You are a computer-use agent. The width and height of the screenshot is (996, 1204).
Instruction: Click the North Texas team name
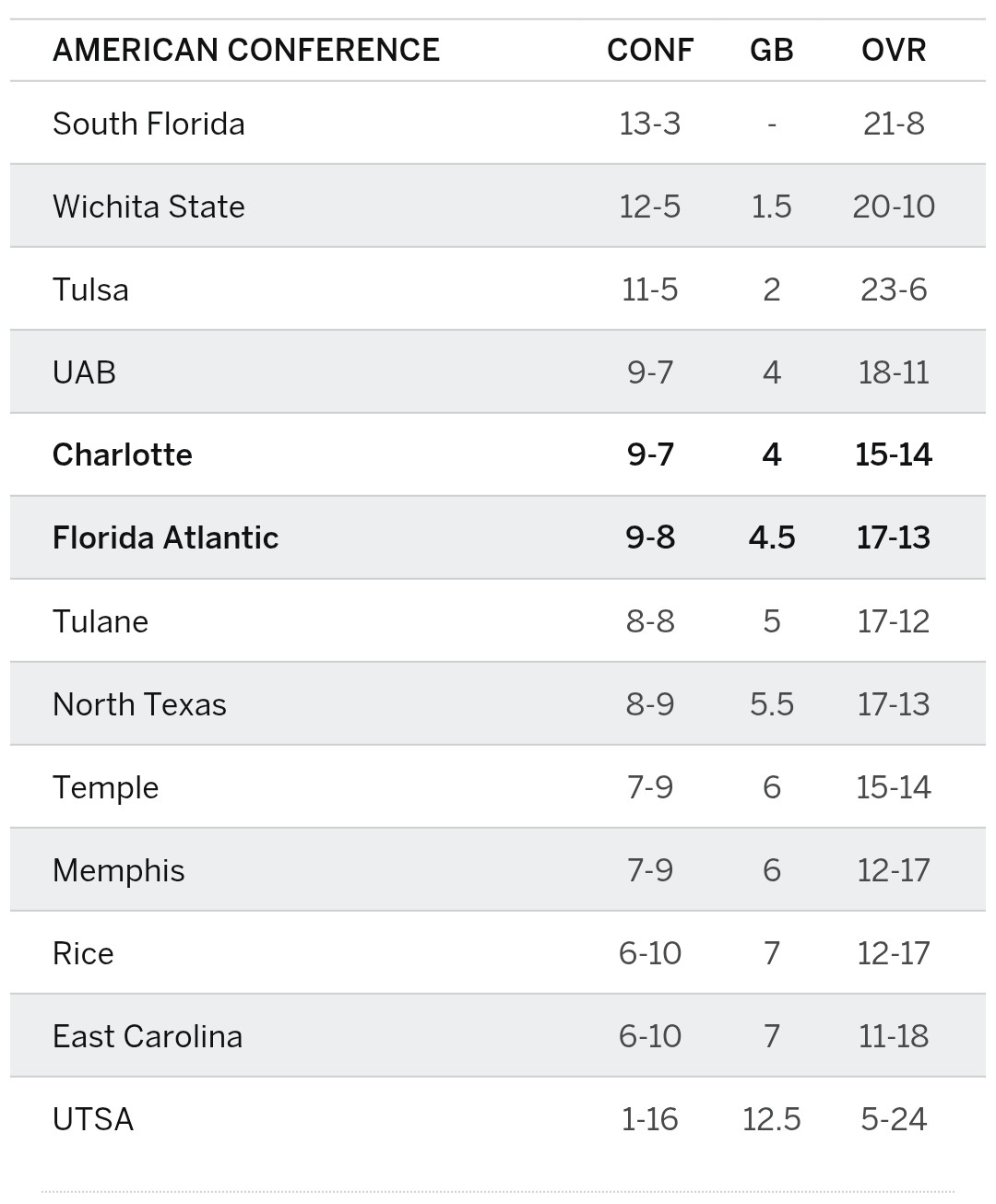pos(139,704)
